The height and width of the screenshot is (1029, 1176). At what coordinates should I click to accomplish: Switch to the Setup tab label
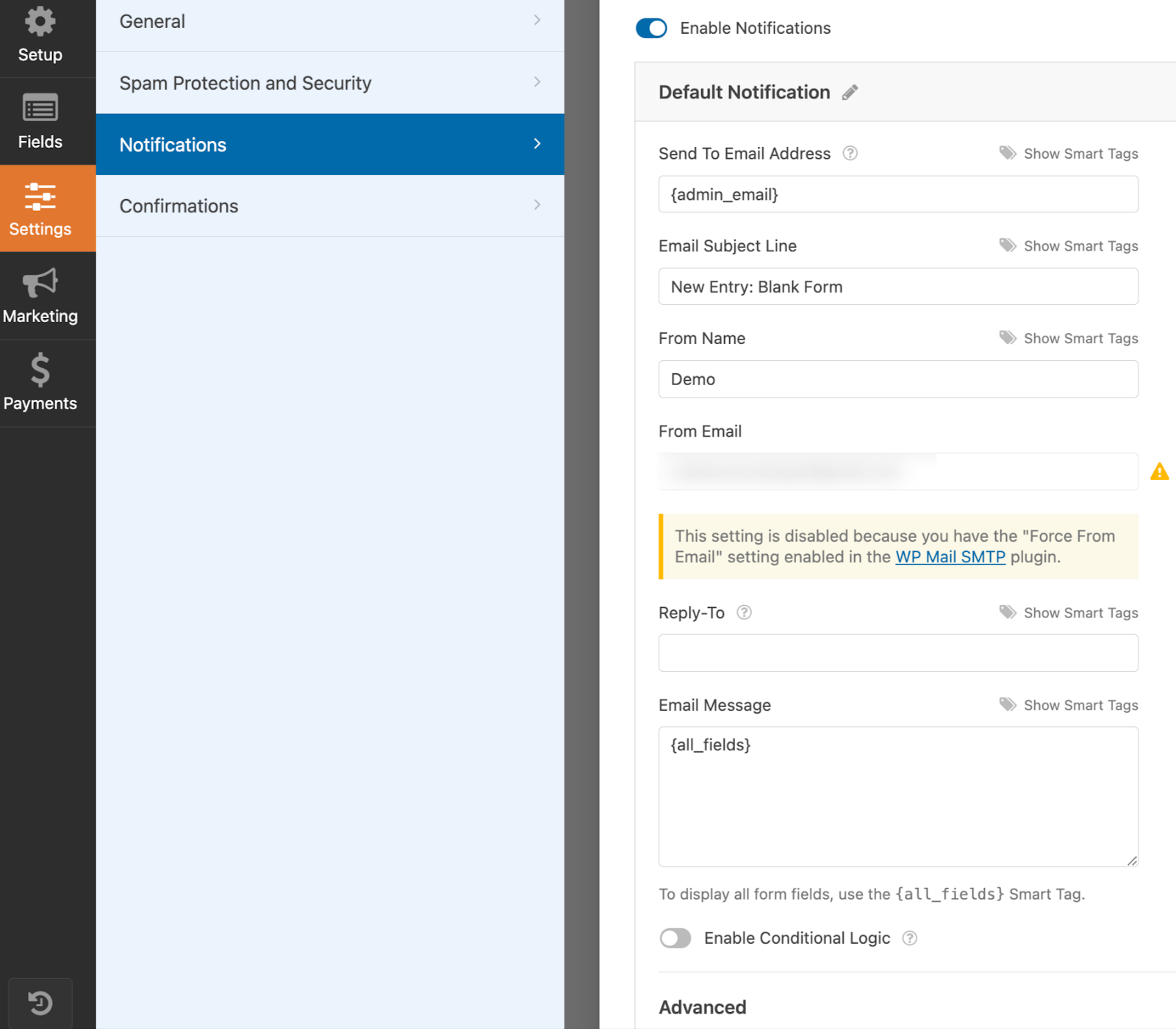click(40, 55)
